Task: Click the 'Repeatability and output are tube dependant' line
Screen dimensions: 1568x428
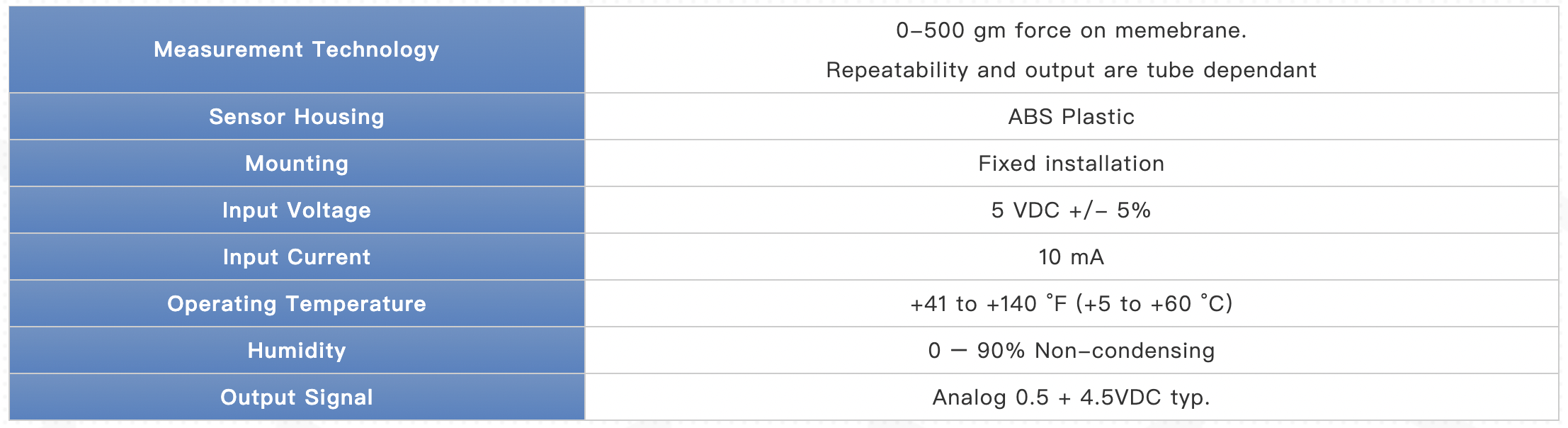Action: click(x=1071, y=70)
